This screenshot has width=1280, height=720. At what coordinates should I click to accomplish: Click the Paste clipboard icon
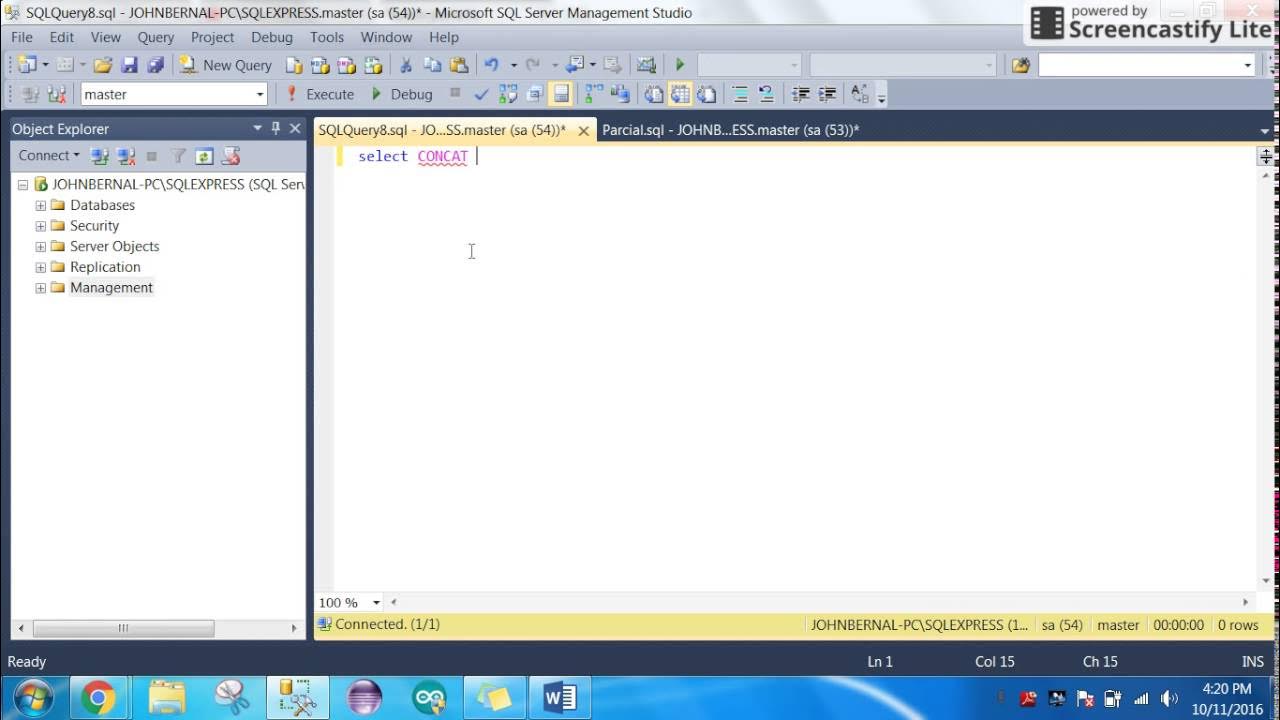[x=459, y=65]
